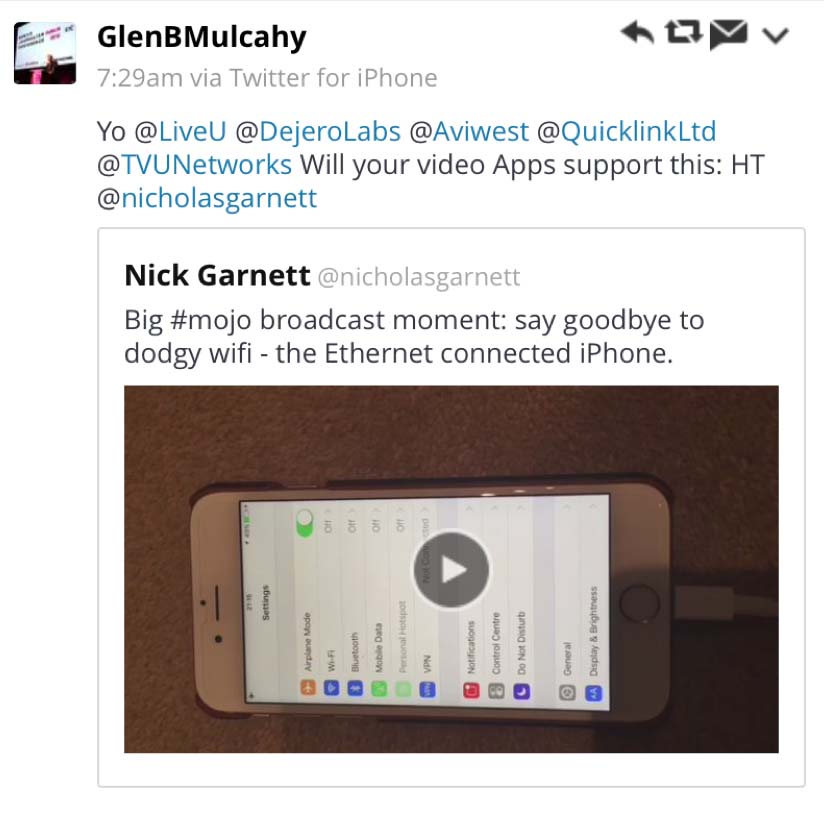This screenshot has height=819, width=824.
Task: Play the embedded iPhone video
Action: tap(451, 570)
